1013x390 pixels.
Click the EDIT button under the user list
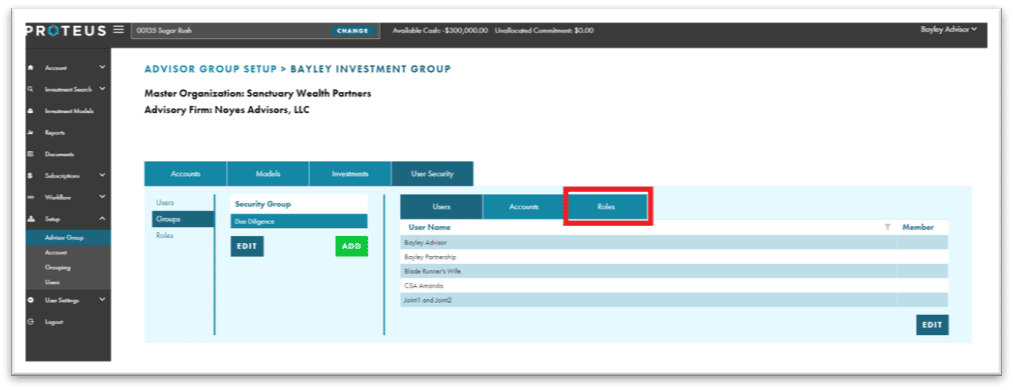(x=932, y=325)
